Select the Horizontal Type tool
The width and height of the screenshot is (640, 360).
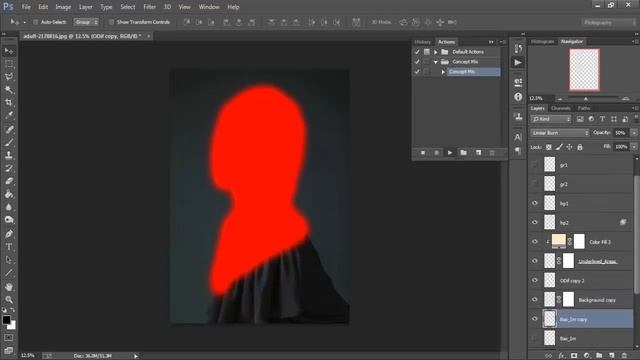point(9,247)
